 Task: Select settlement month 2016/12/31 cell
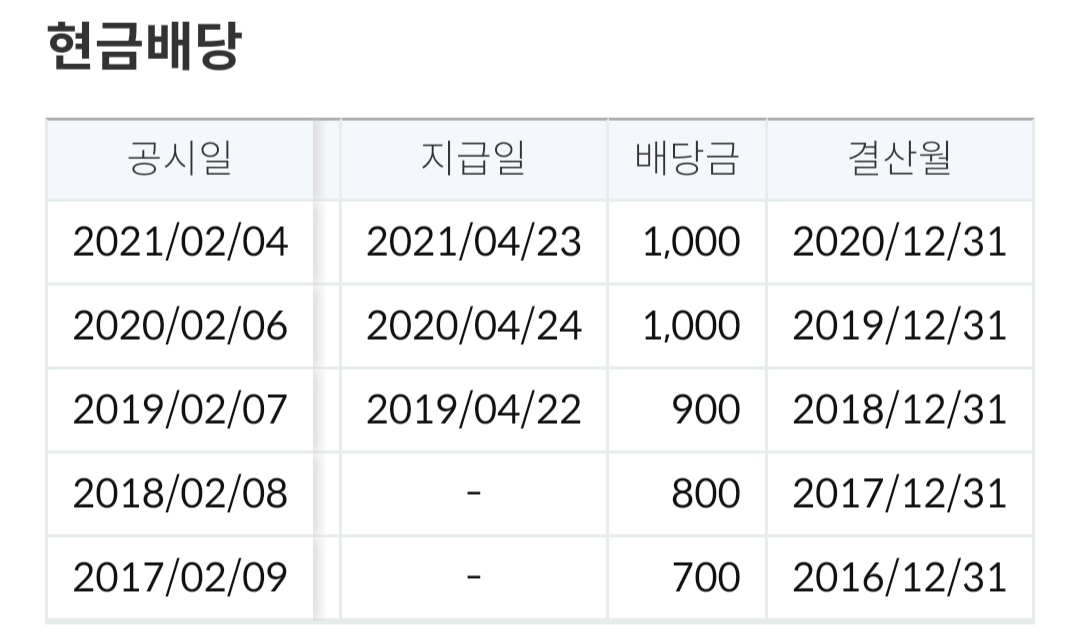pyautogui.click(x=900, y=578)
